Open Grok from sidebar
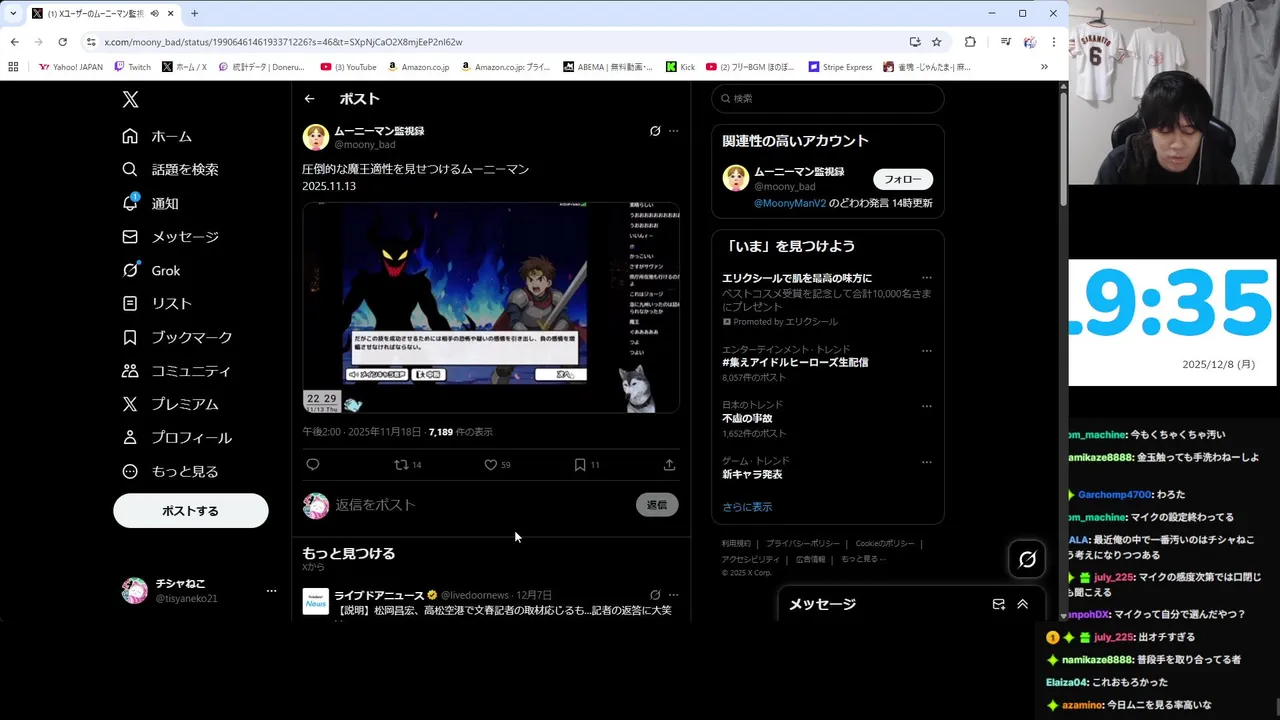 click(152, 270)
